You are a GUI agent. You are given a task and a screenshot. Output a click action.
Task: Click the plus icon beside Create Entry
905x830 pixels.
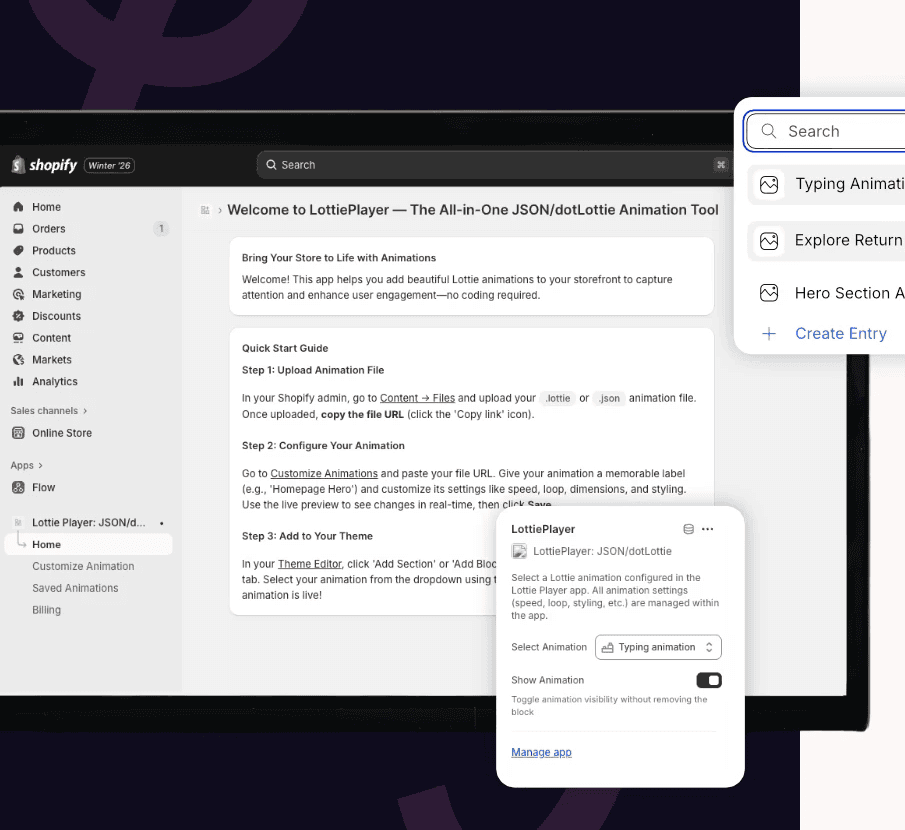tap(769, 334)
